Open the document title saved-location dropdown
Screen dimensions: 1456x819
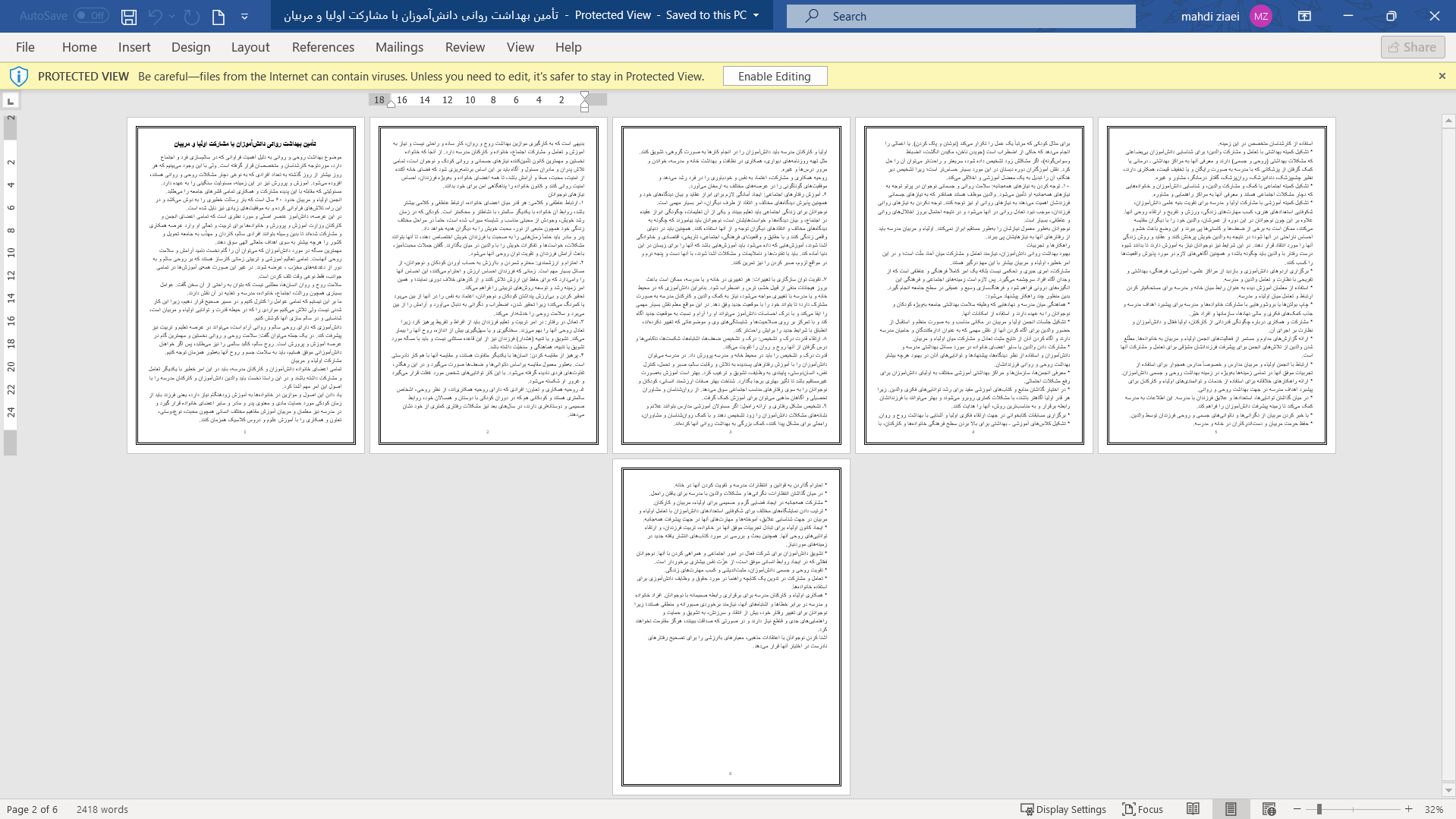(x=756, y=16)
